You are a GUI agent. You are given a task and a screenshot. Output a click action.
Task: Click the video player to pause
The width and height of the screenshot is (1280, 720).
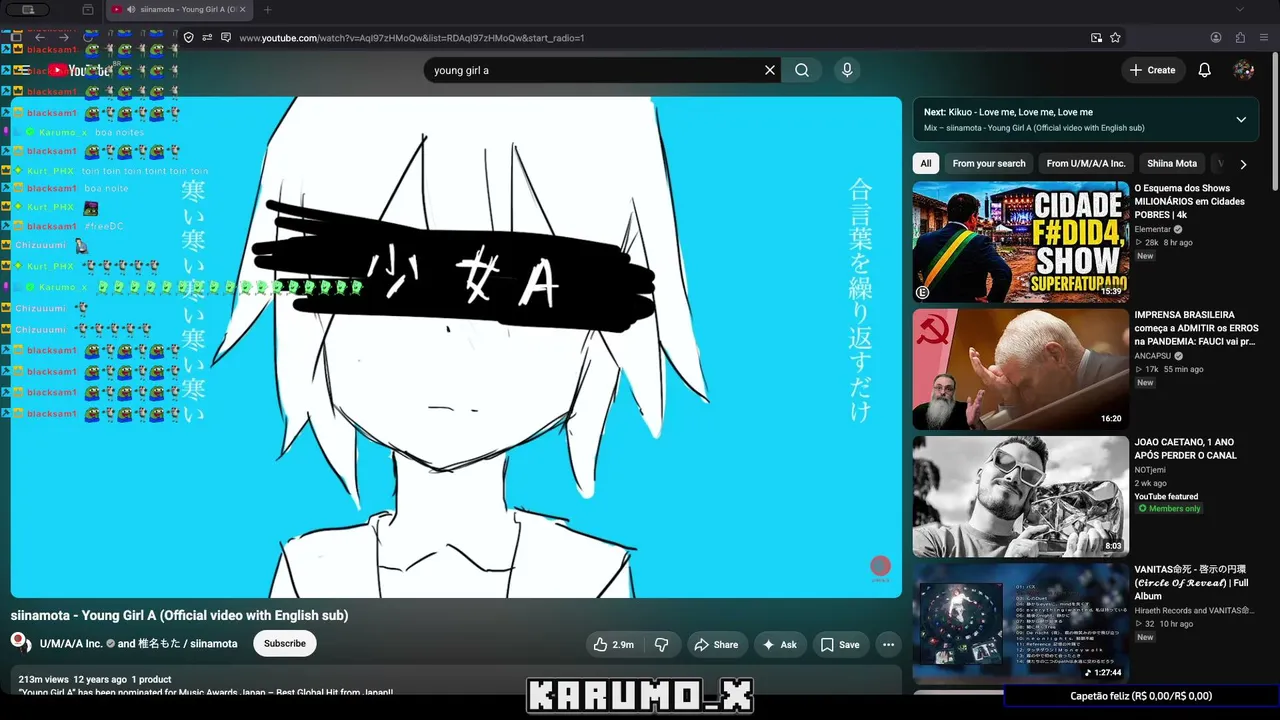click(456, 347)
